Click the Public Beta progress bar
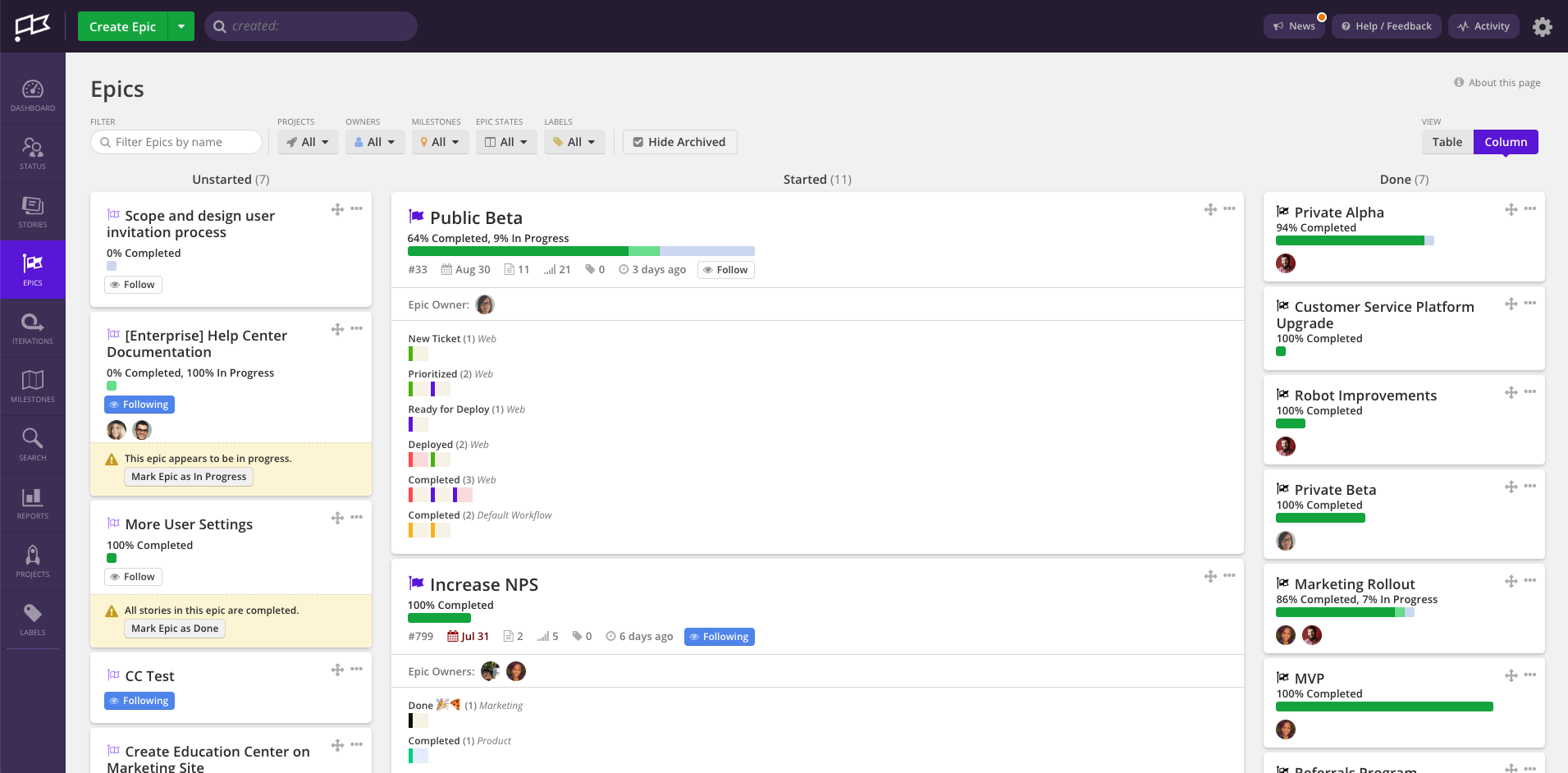 click(581, 251)
